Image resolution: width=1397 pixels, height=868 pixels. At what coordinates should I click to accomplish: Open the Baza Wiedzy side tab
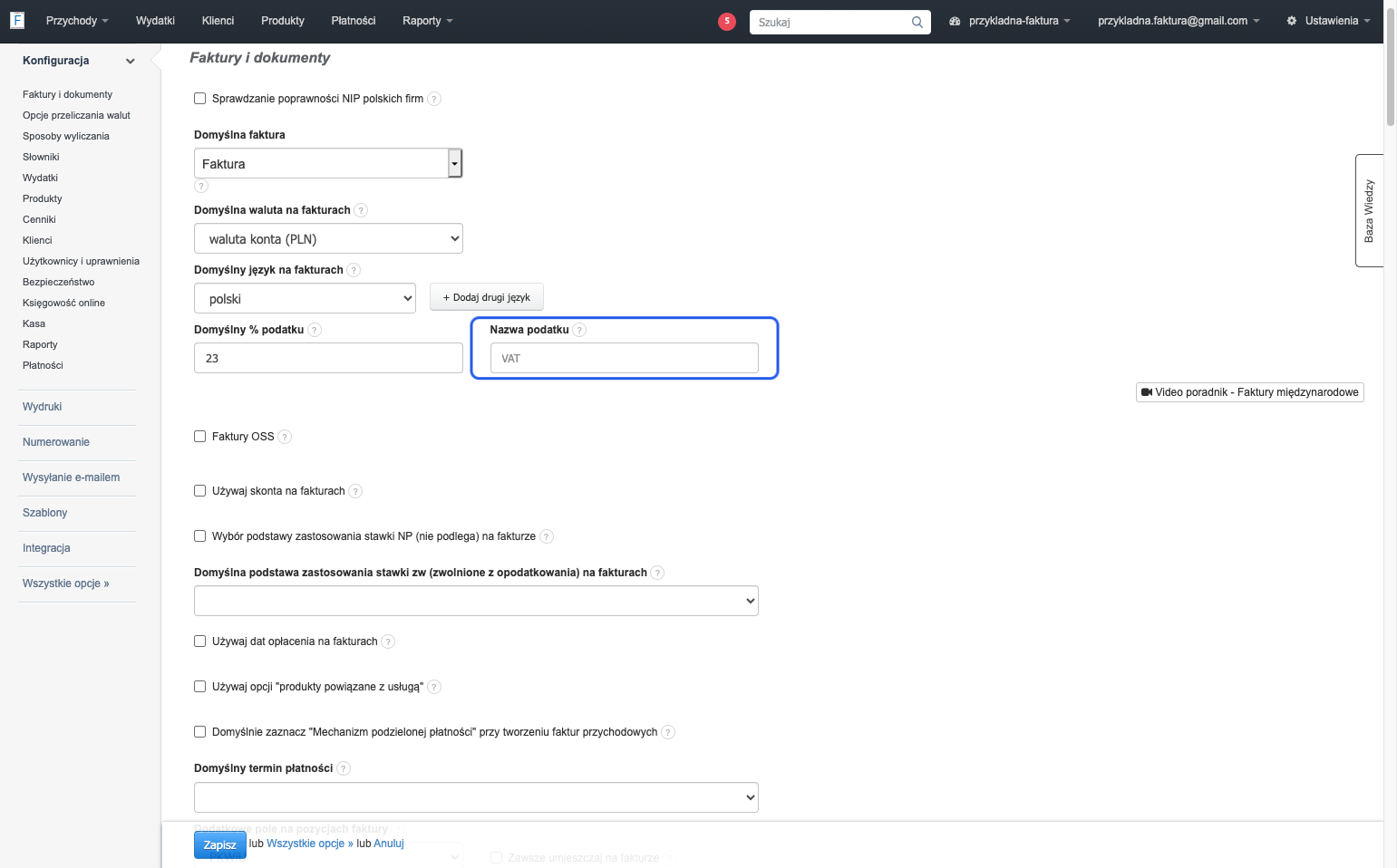pyautogui.click(x=1369, y=211)
